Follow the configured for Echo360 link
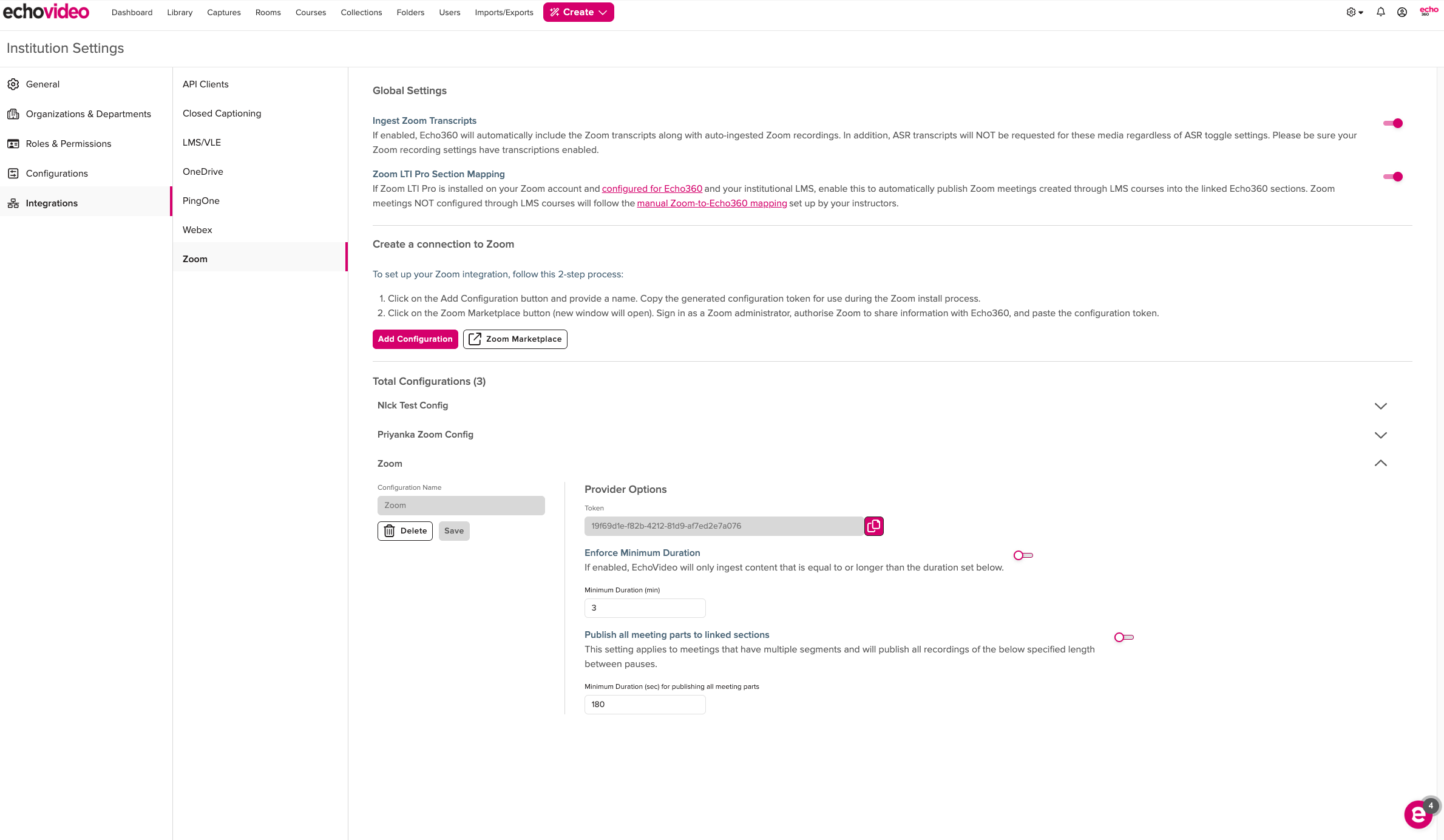 652,189
